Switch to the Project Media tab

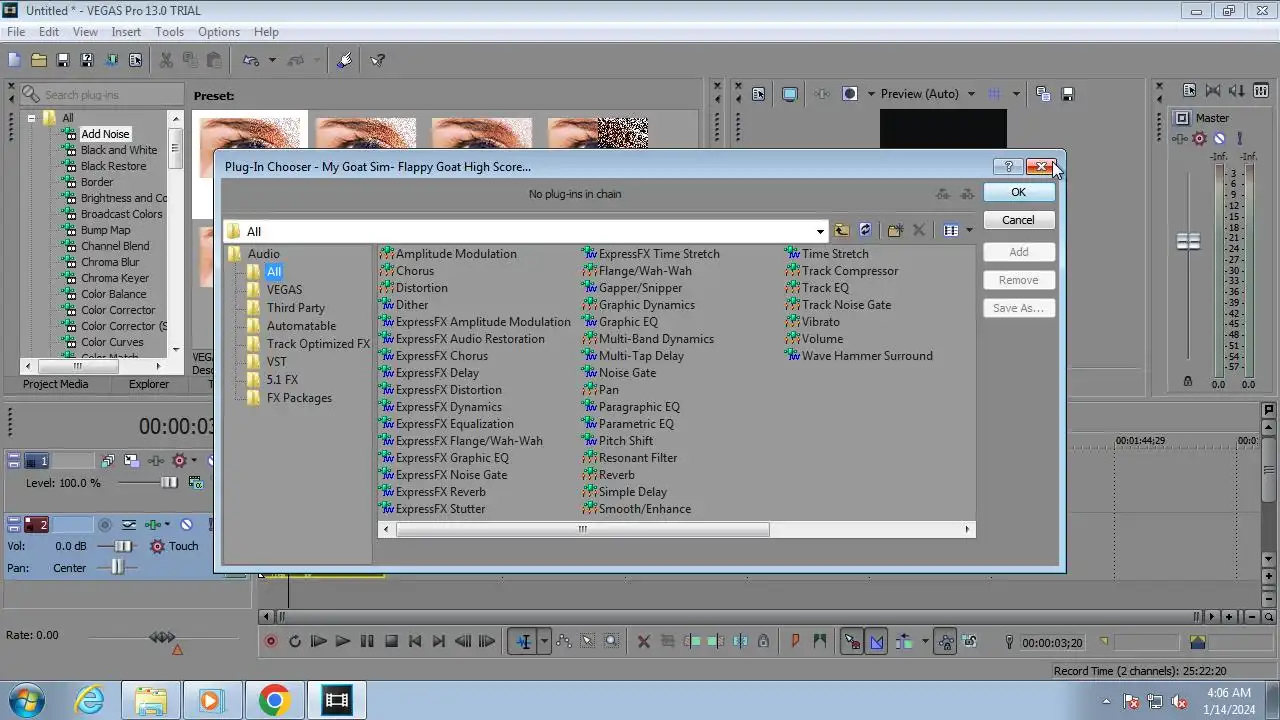56,384
